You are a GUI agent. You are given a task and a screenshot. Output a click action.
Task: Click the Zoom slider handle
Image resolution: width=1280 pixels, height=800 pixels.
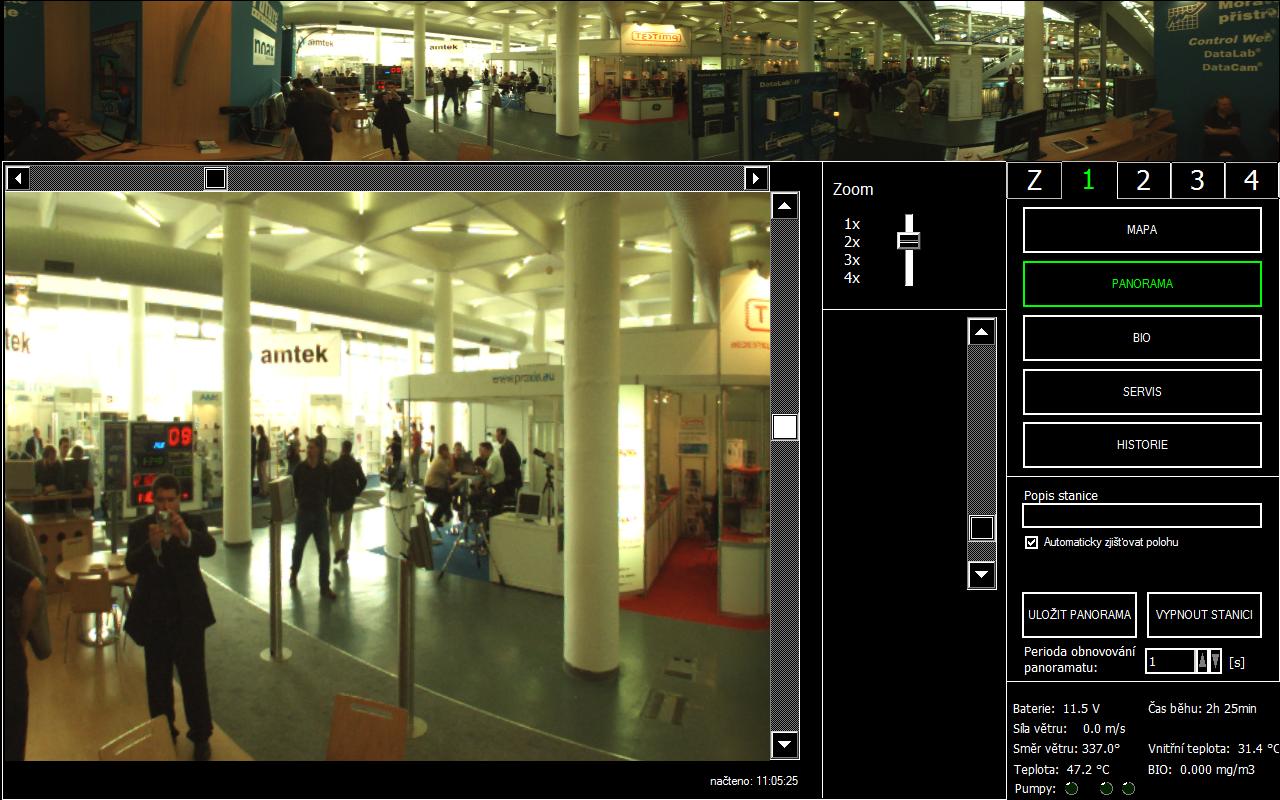(x=908, y=241)
